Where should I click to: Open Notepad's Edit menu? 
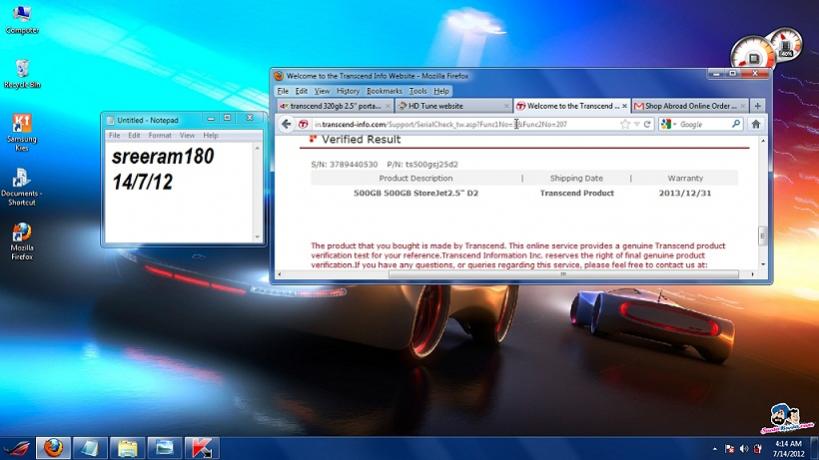[x=134, y=135]
